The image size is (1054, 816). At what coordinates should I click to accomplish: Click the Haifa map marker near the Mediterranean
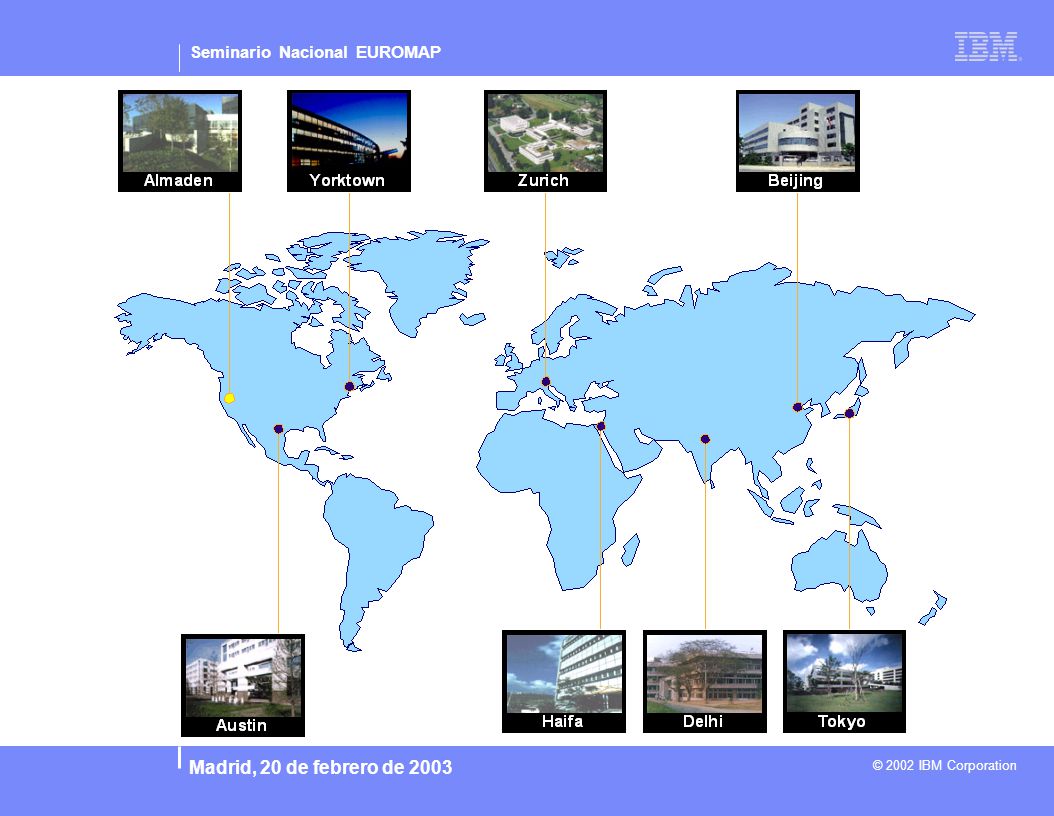pos(601,426)
